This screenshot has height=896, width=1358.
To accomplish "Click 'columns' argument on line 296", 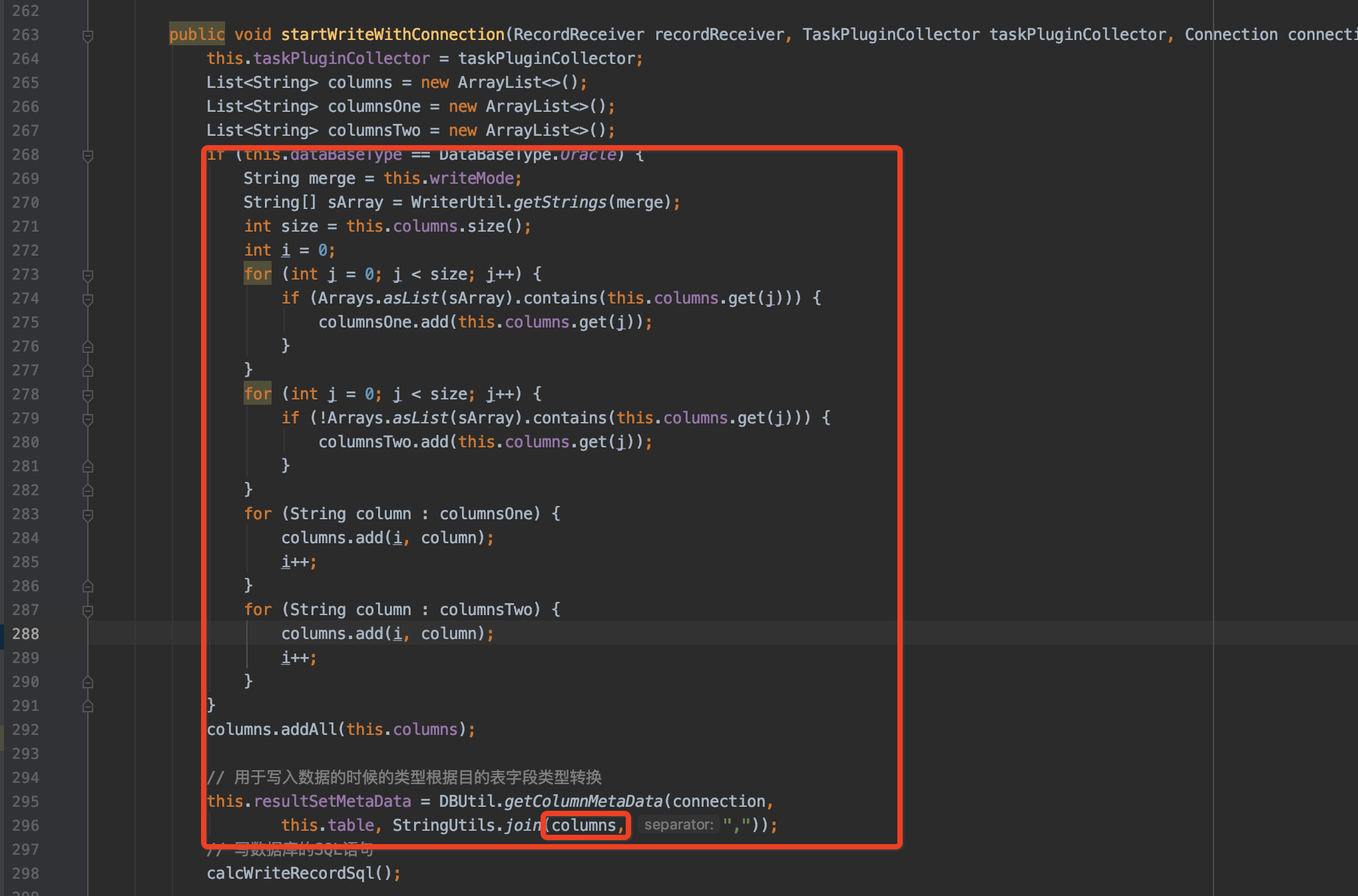I will pos(584,825).
